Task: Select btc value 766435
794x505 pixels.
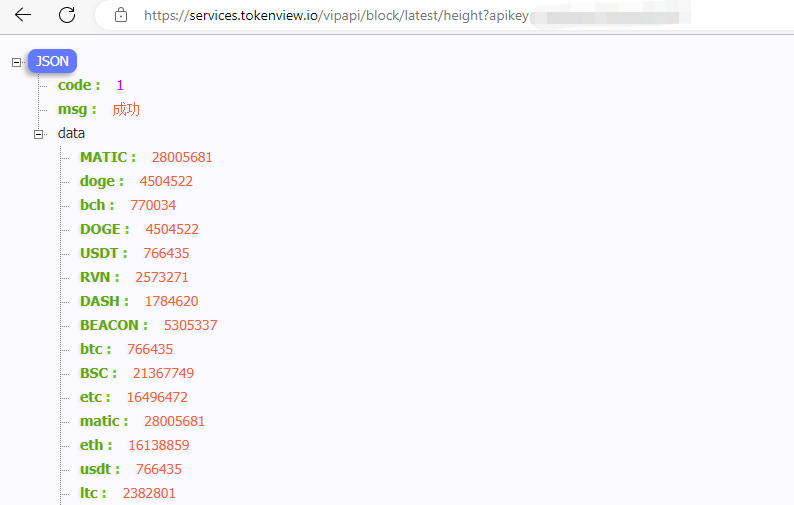Action: tap(150, 349)
